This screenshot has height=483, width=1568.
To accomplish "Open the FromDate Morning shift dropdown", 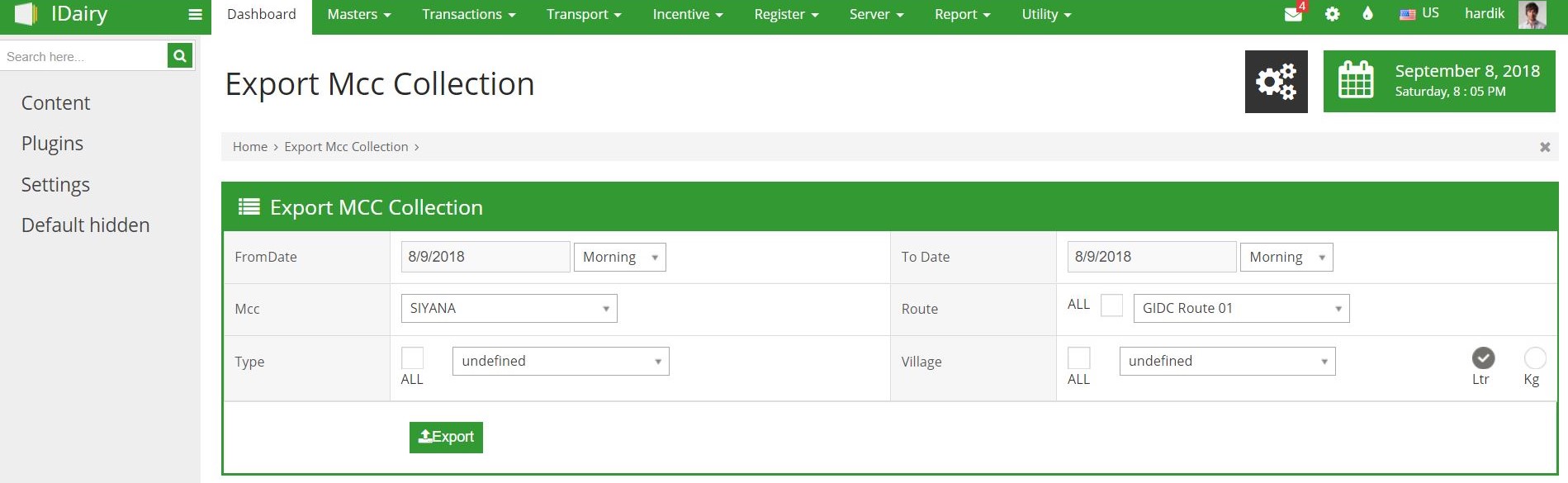I will point(619,257).
